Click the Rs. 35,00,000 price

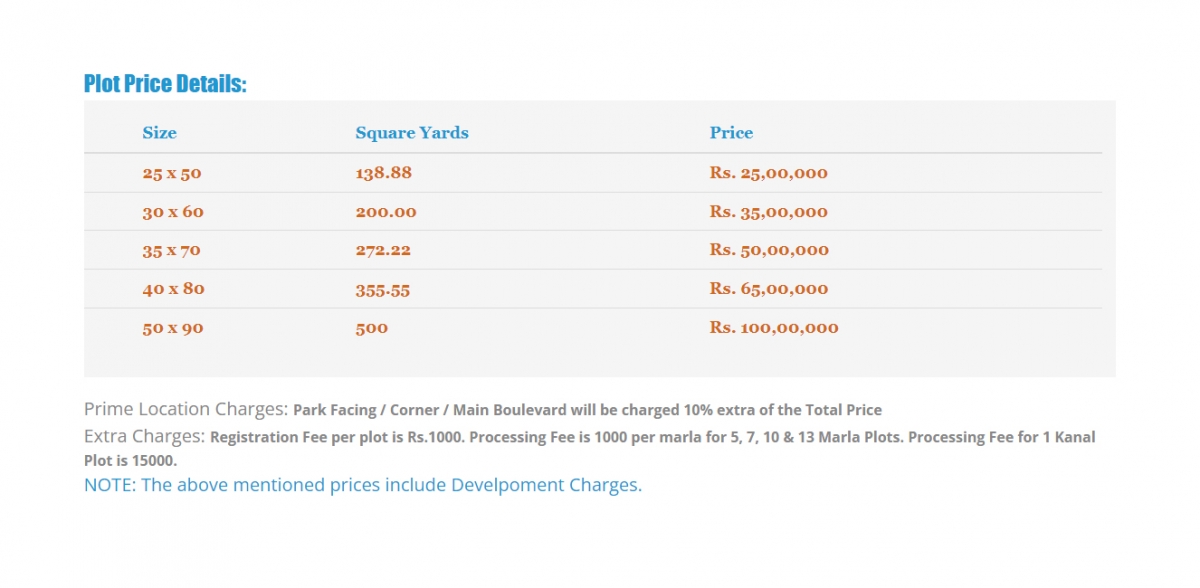click(x=769, y=212)
